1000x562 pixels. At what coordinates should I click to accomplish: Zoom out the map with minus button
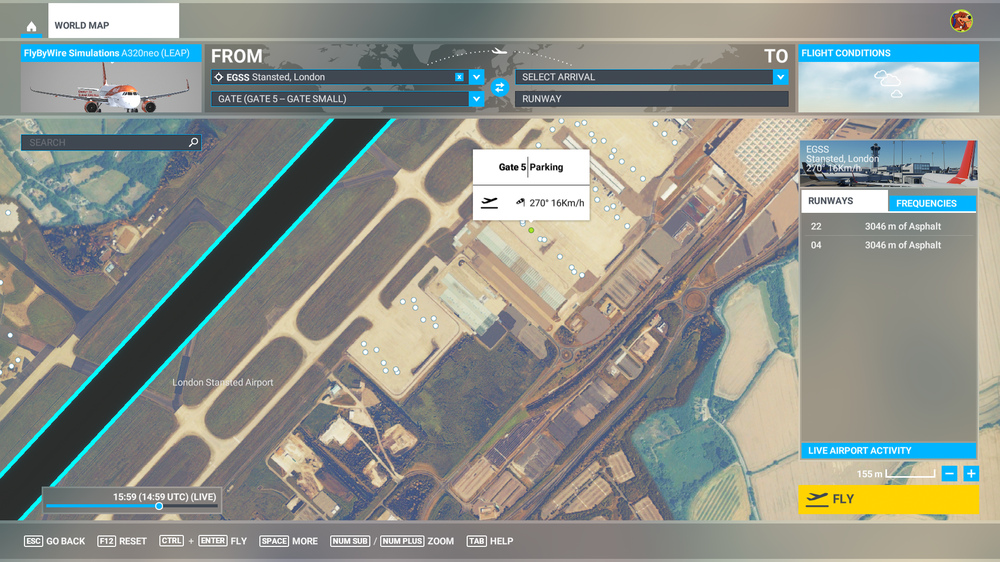click(x=949, y=473)
